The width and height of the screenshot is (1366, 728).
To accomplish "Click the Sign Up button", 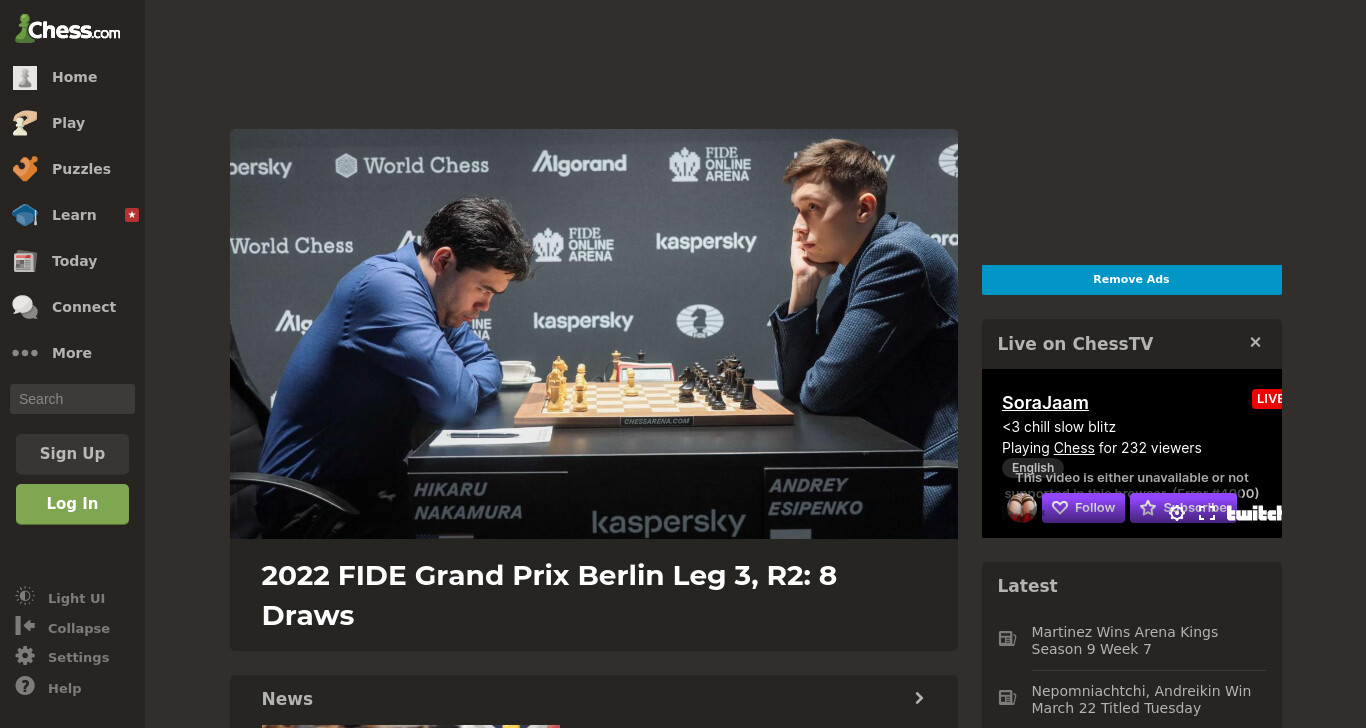I will (72, 453).
